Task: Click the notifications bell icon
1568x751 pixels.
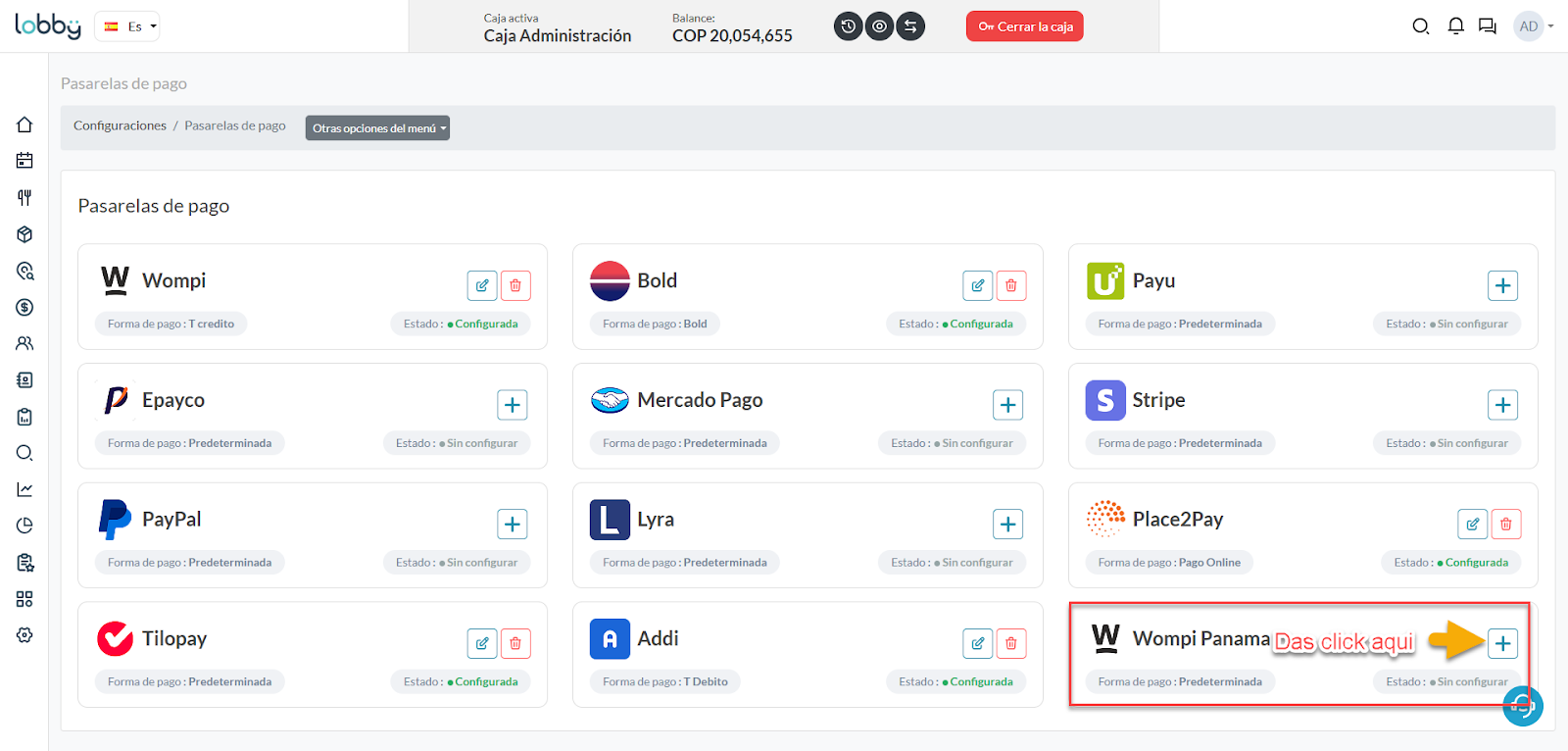Action: pos(1455,26)
